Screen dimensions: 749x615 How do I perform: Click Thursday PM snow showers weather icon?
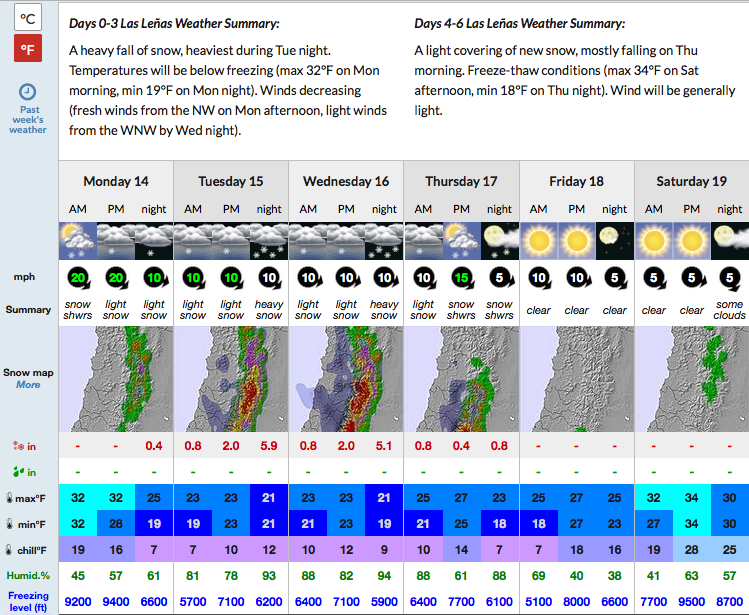461,241
